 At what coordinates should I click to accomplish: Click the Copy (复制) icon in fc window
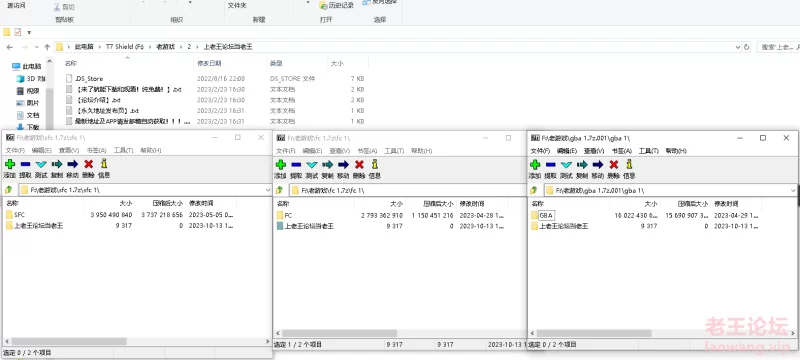[328, 164]
